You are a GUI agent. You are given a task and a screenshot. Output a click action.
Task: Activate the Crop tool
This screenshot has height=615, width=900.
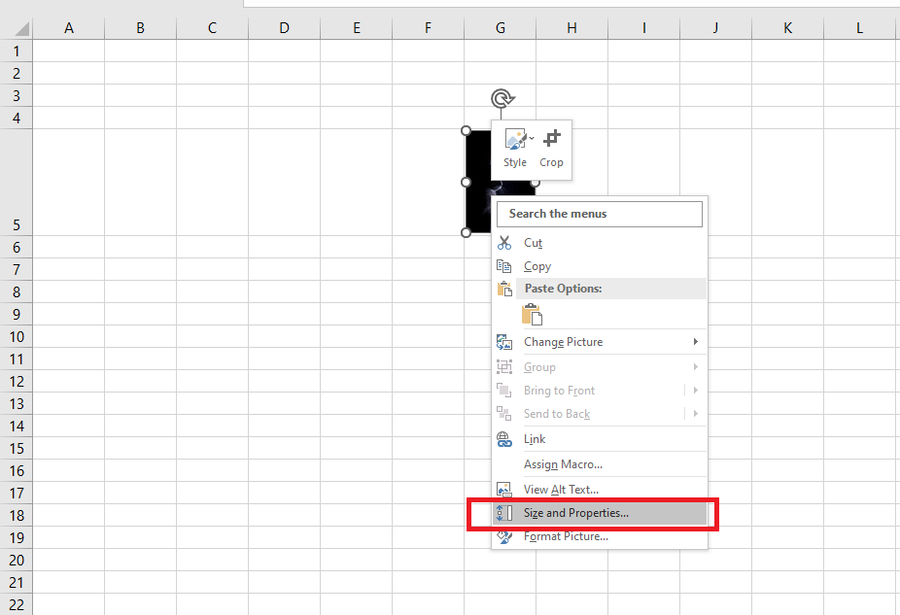552,148
